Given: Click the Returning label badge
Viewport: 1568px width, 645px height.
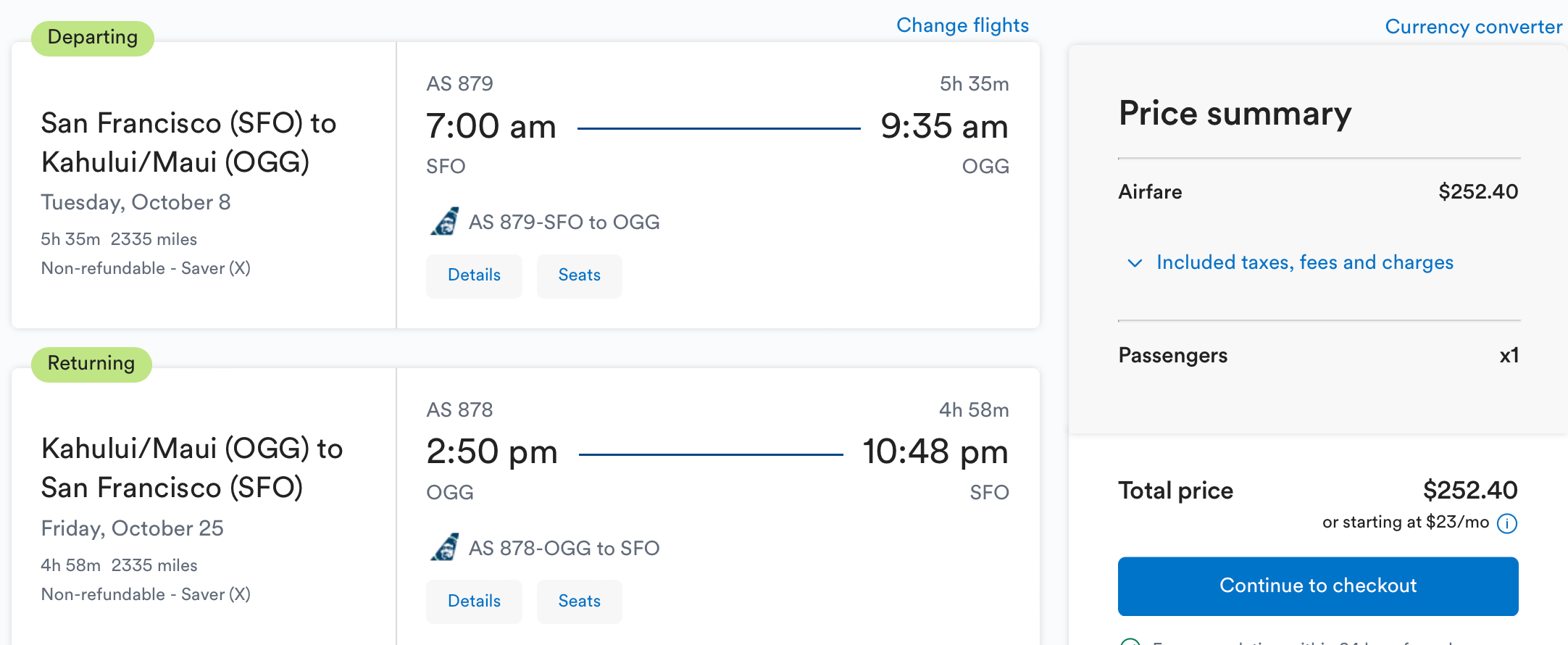Looking at the screenshot, I should (x=91, y=364).
